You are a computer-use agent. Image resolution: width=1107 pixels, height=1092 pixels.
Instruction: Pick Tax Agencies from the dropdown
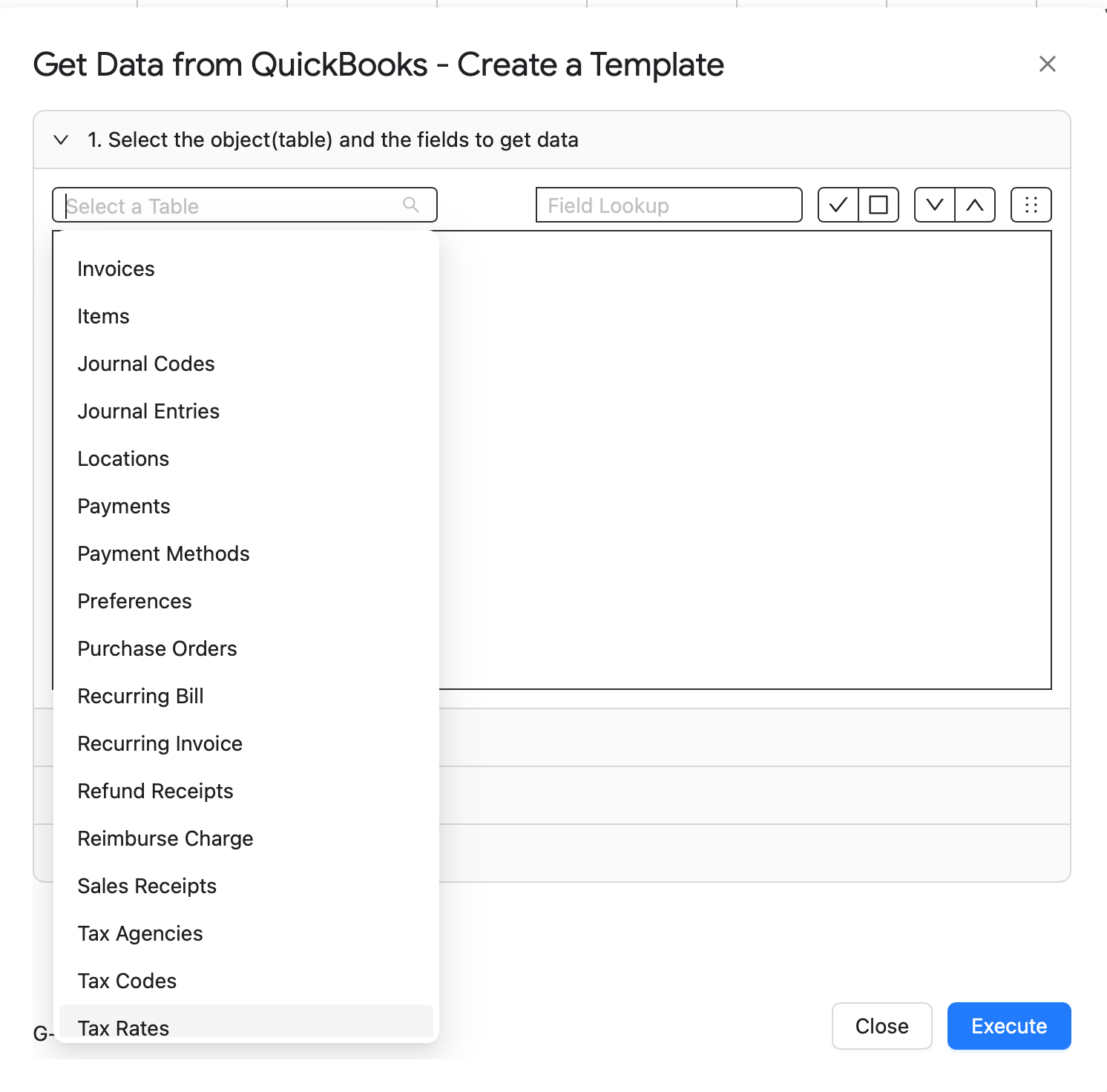[x=246, y=933]
